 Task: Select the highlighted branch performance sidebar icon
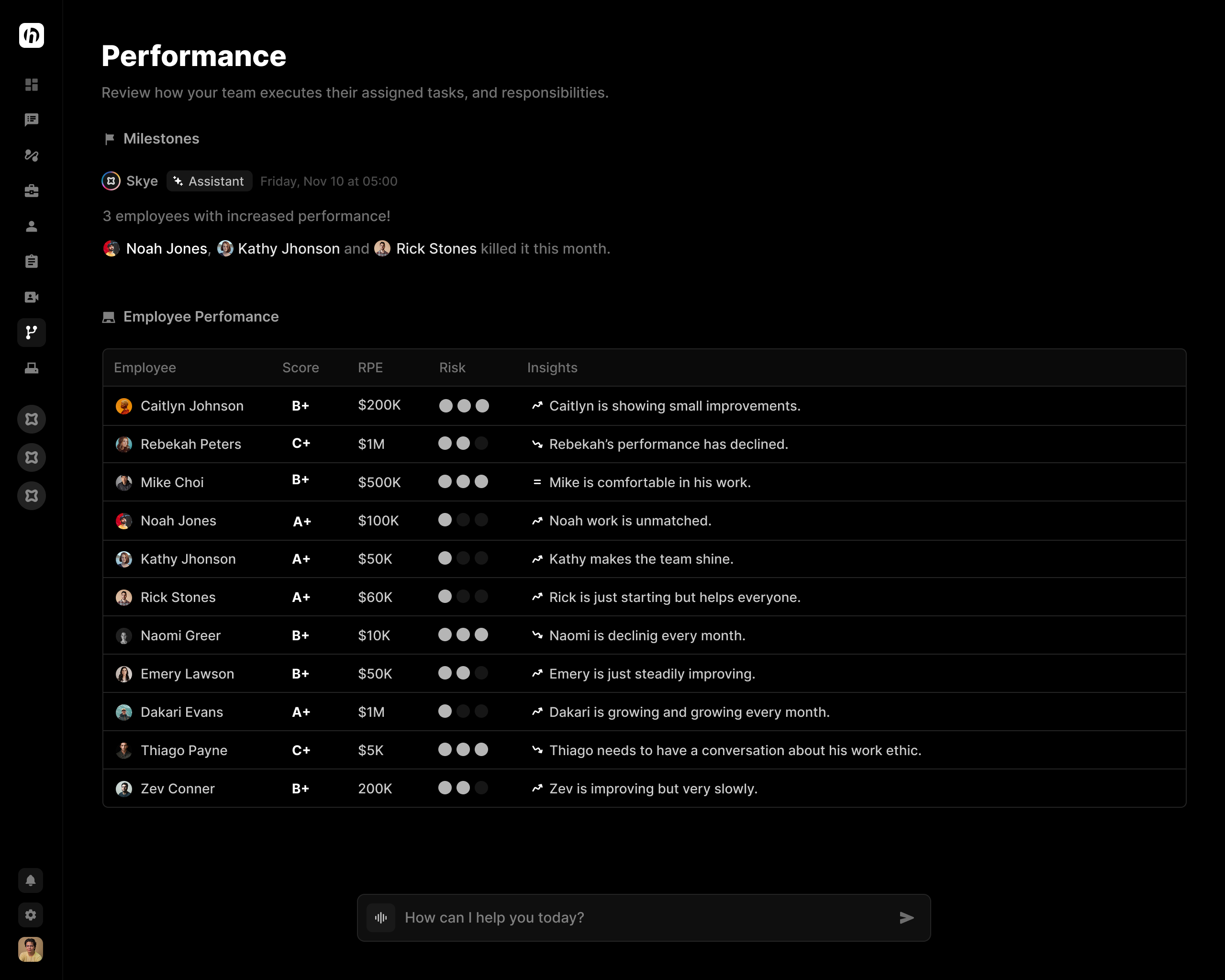31,333
